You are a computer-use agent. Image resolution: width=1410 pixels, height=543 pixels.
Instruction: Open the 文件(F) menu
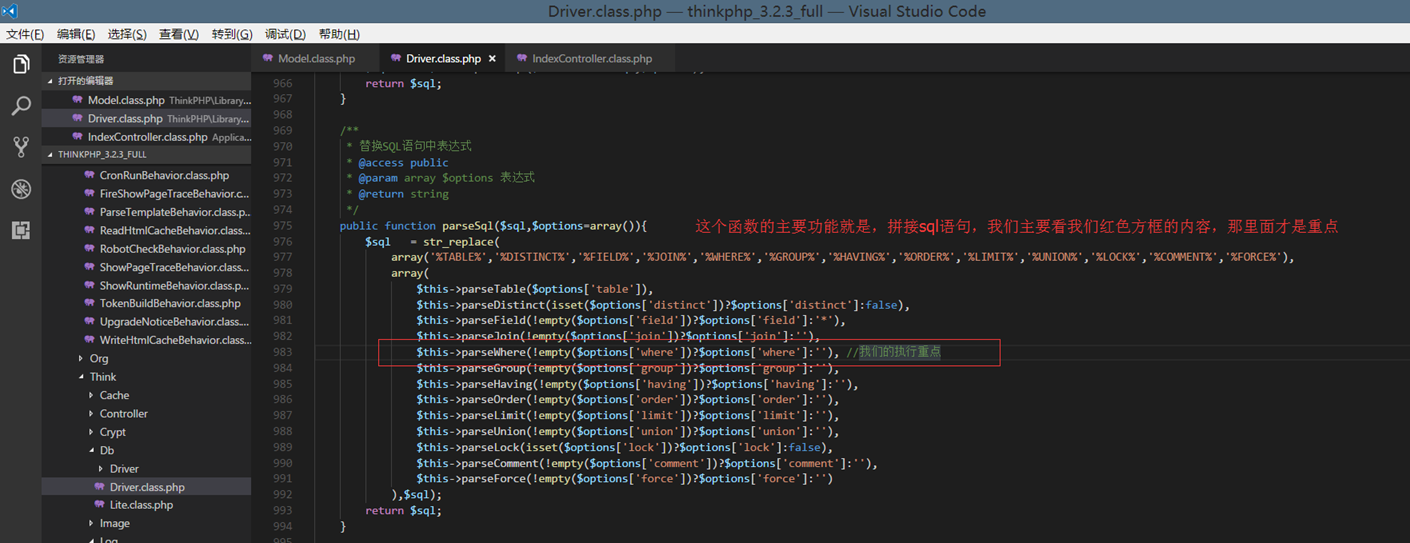coord(25,34)
